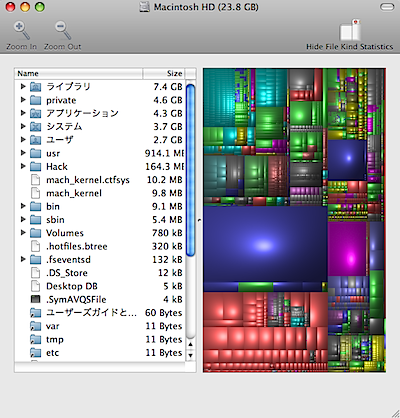The height and width of the screenshot is (418, 400).
Task: Select the usr folder icon
Action: 35,153
